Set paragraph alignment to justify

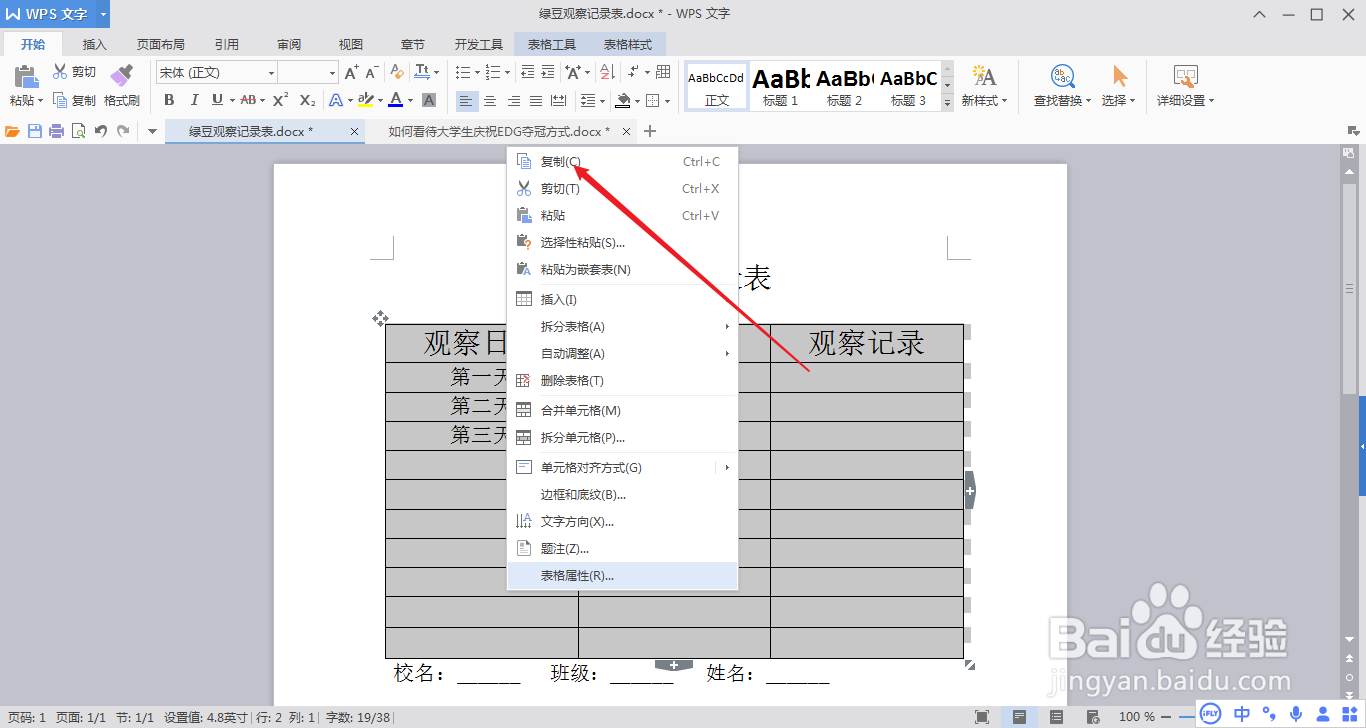[x=535, y=100]
